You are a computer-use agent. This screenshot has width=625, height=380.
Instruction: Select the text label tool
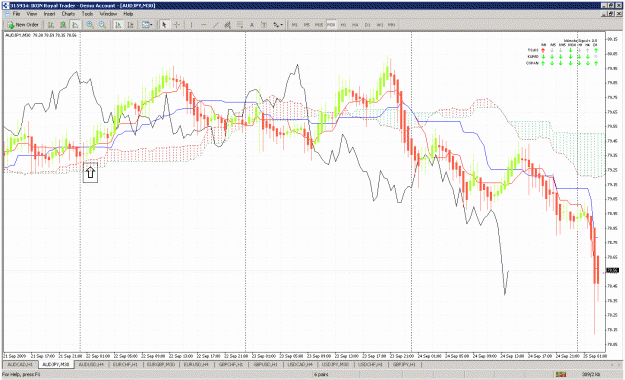tap(264, 25)
